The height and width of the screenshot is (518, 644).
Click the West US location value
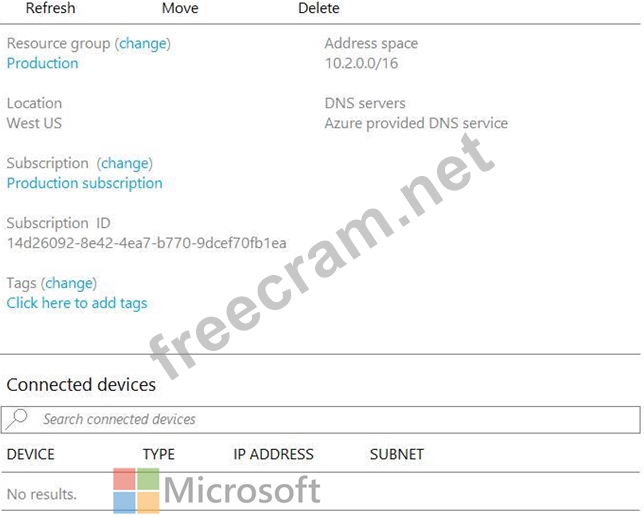(x=34, y=123)
